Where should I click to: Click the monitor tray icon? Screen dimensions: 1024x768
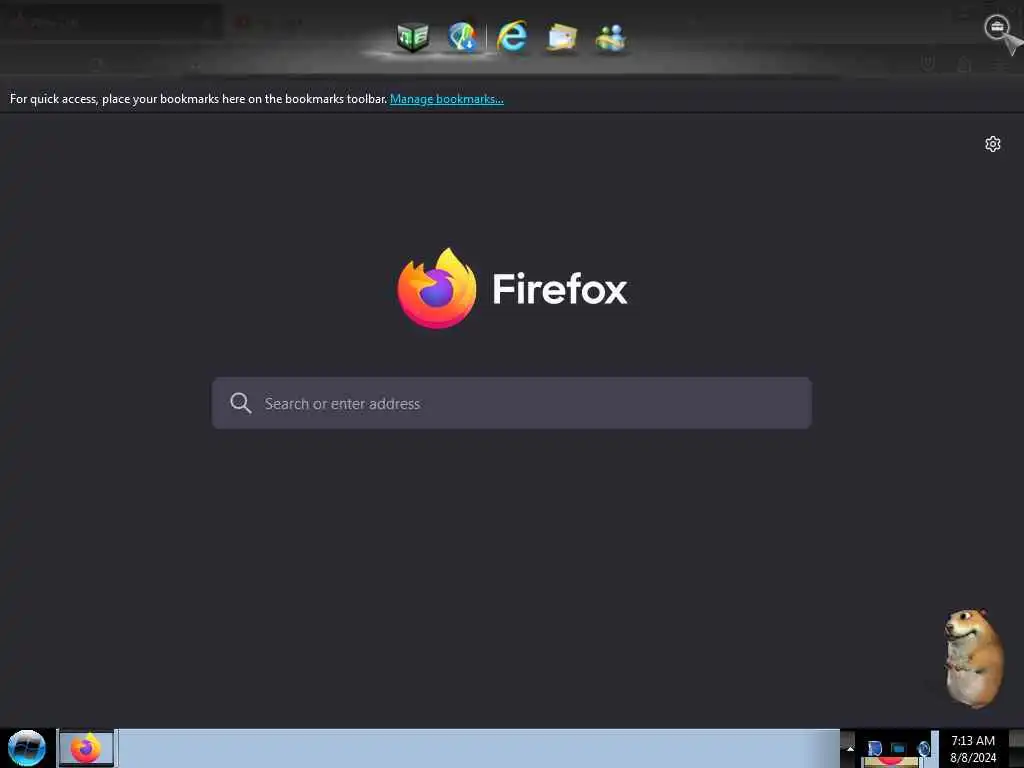899,748
